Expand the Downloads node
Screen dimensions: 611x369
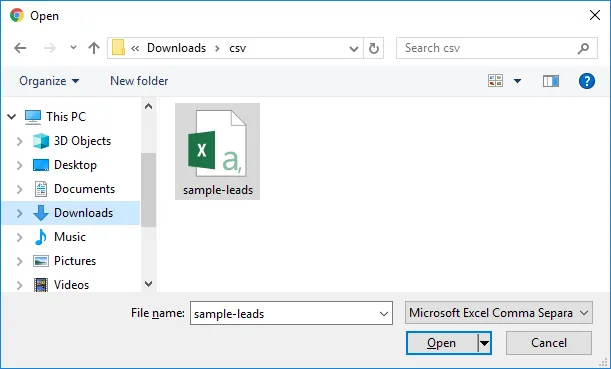click(19, 213)
